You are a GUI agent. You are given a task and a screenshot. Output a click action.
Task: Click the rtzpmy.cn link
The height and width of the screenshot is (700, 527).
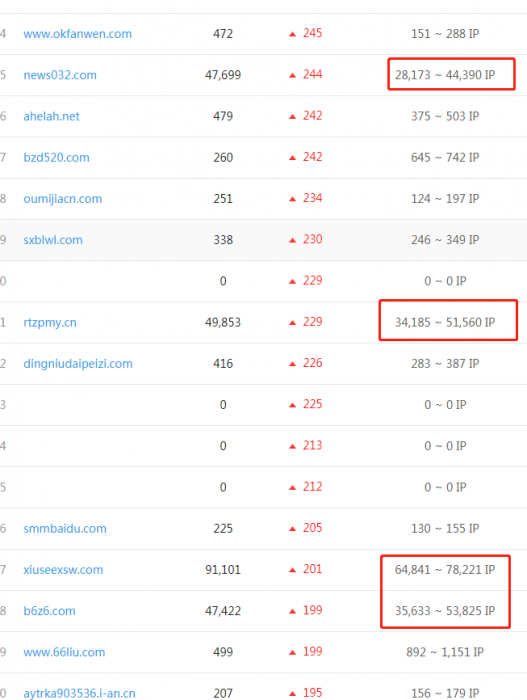(x=50, y=322)
